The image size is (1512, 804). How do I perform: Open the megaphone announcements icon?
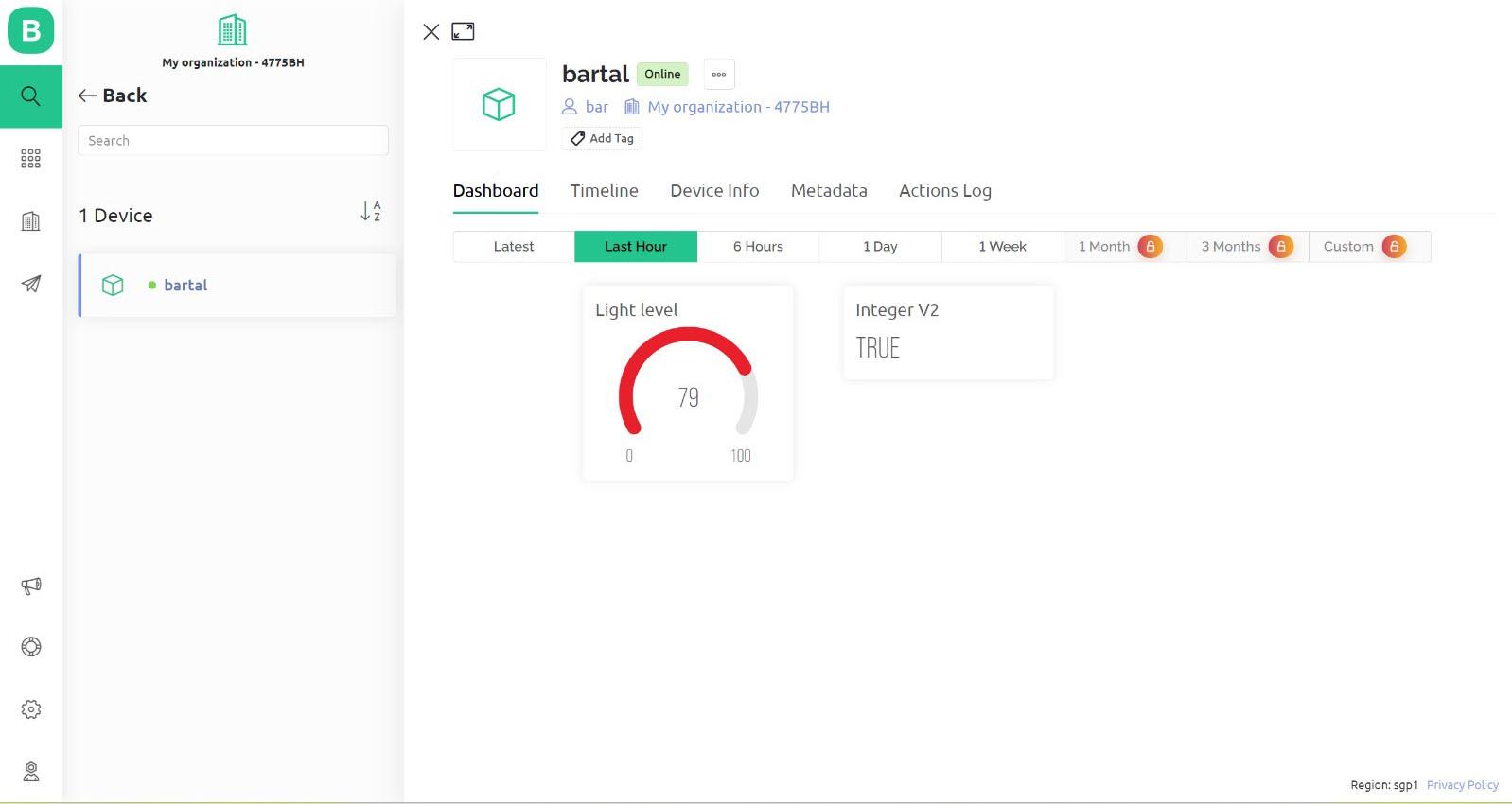point(31,586)
